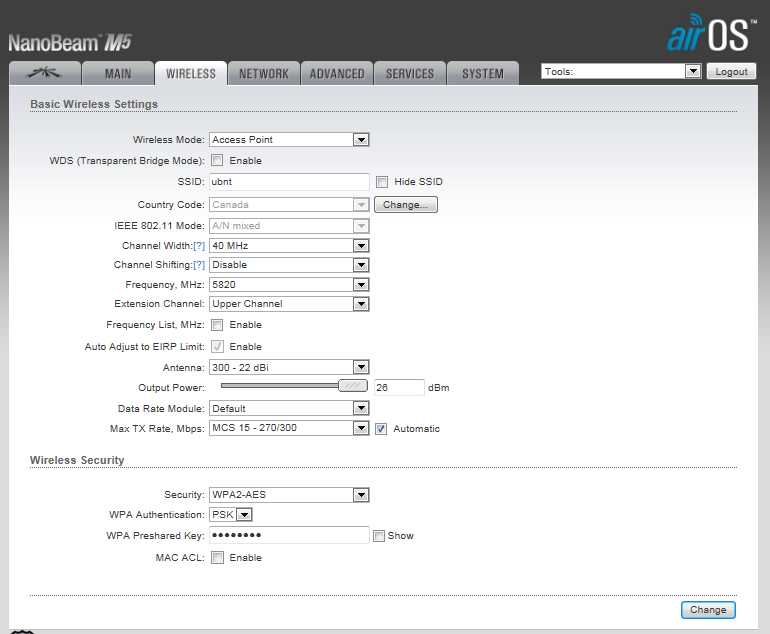
Task: Open the Security dropdown
Action: point(289,495)
